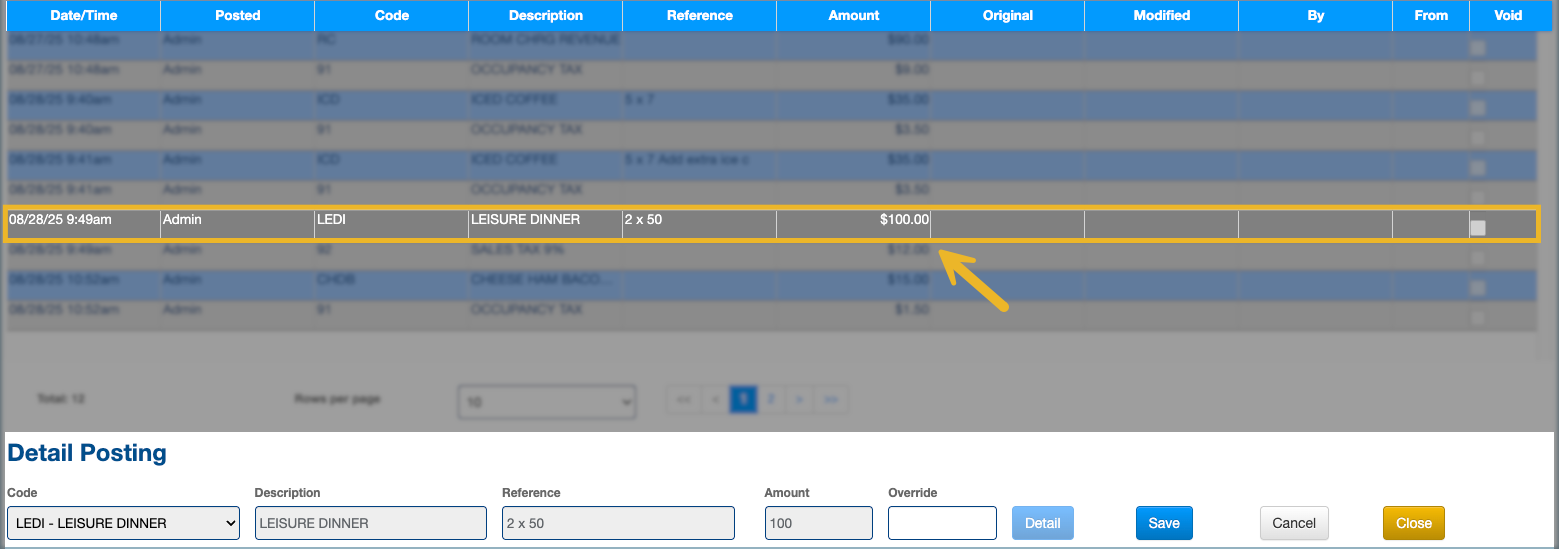Click the Reference field containing 2 x 50
Viewport: 1559px width, 549px height.
tap(618, 523)
